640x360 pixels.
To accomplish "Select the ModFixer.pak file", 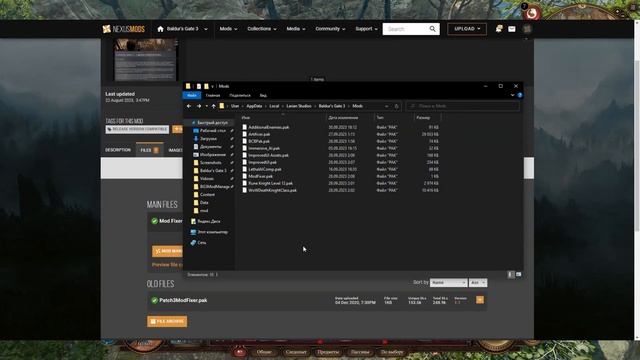I will coord(260,176).
